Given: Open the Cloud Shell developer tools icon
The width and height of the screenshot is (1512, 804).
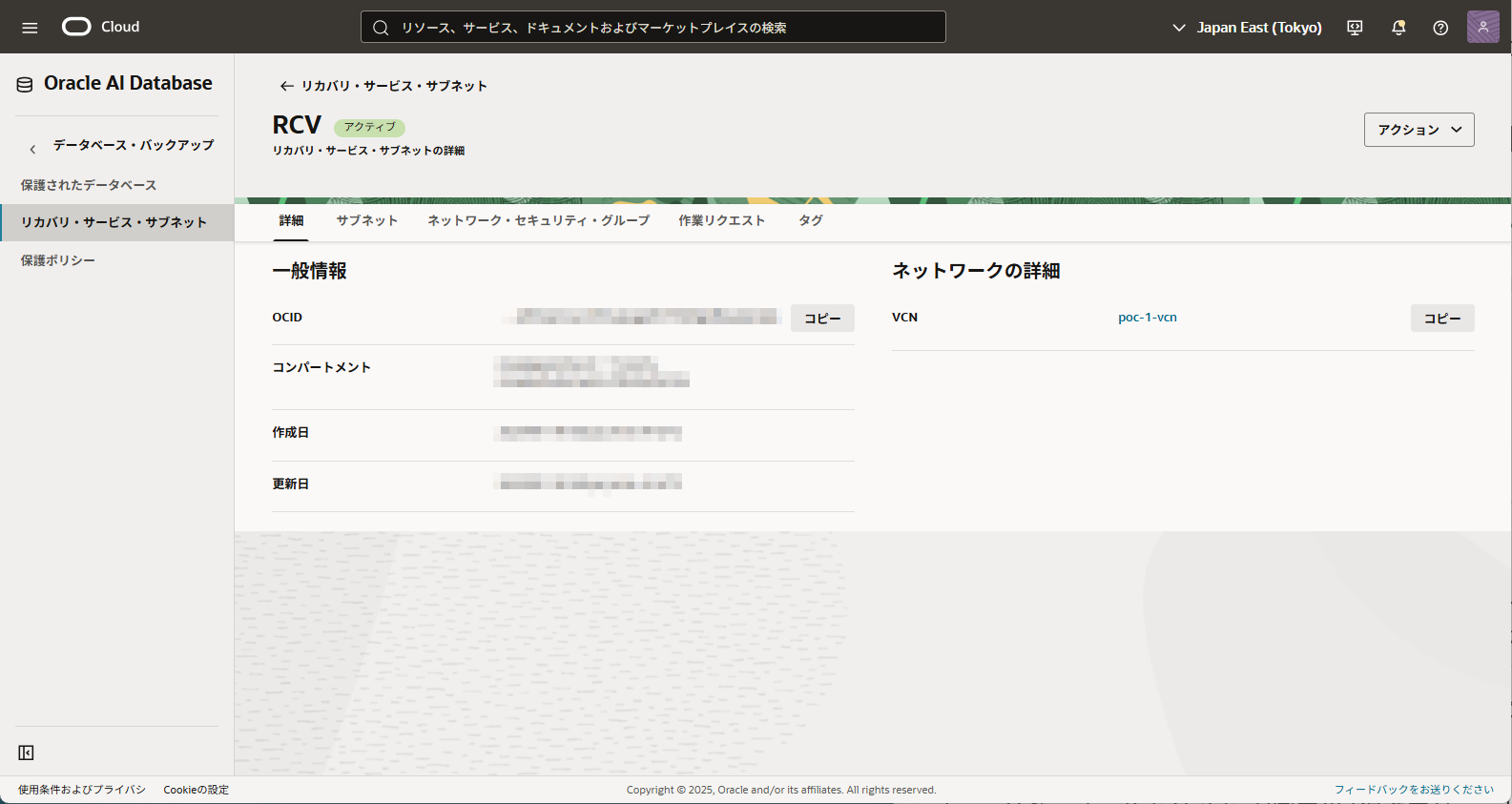Looking at the screenshot, I should tap(1355, 28).
